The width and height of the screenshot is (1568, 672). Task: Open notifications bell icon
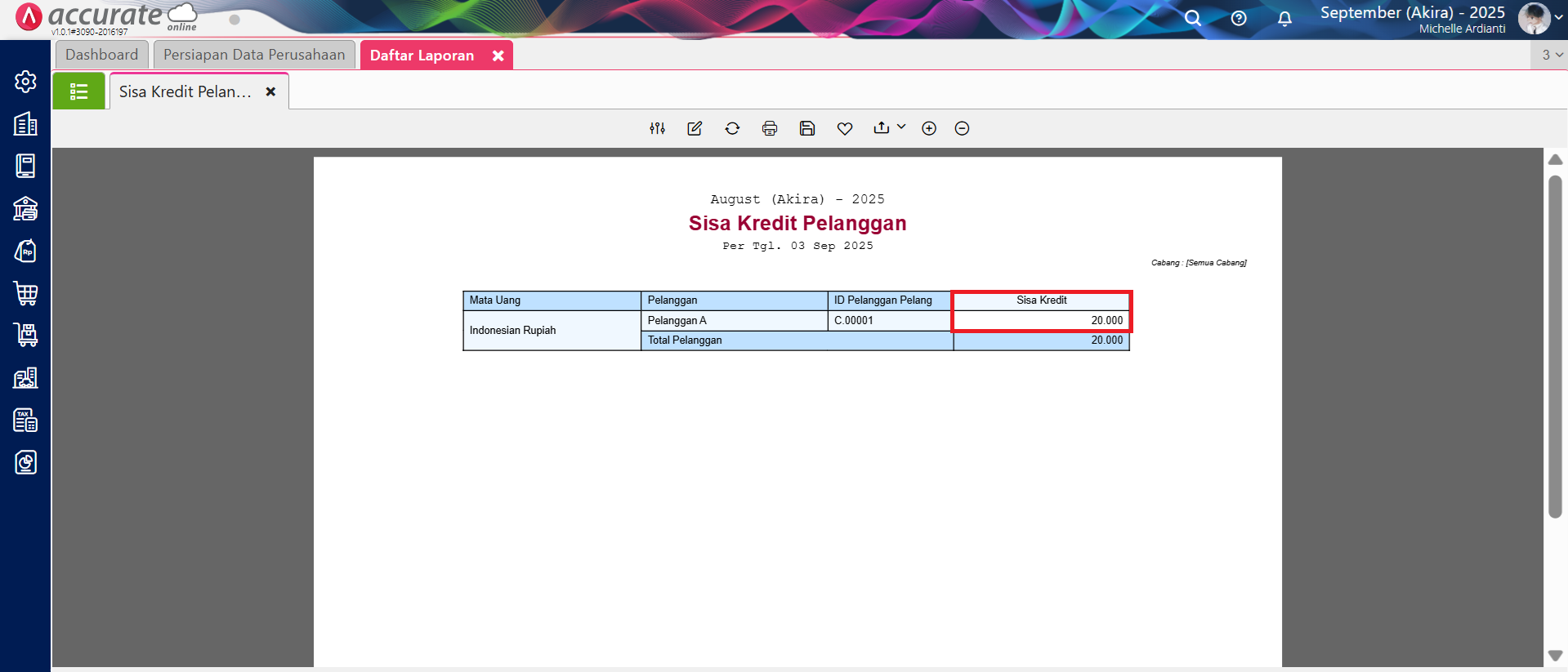coord(1284,18)
